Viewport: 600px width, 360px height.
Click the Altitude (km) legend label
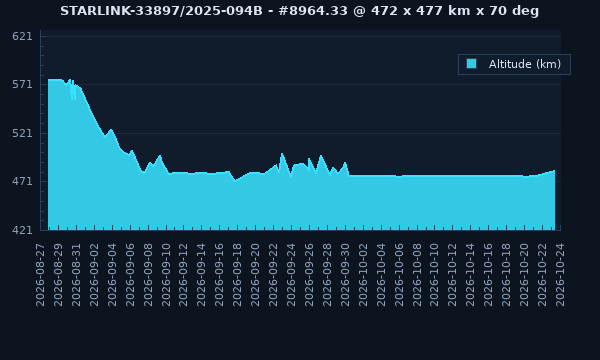click(525, 64)
